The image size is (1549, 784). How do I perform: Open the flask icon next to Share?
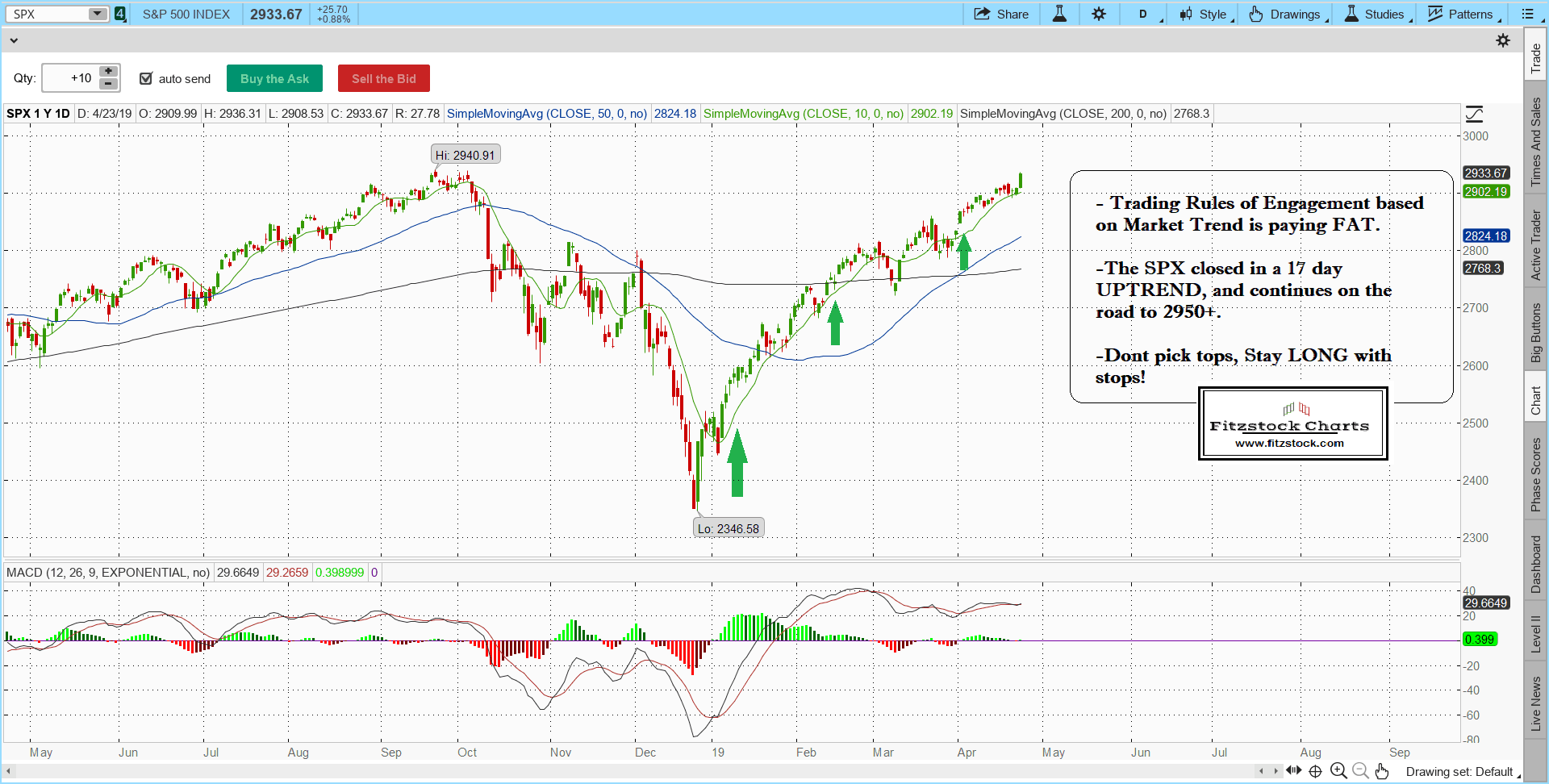pos(1059,14)
